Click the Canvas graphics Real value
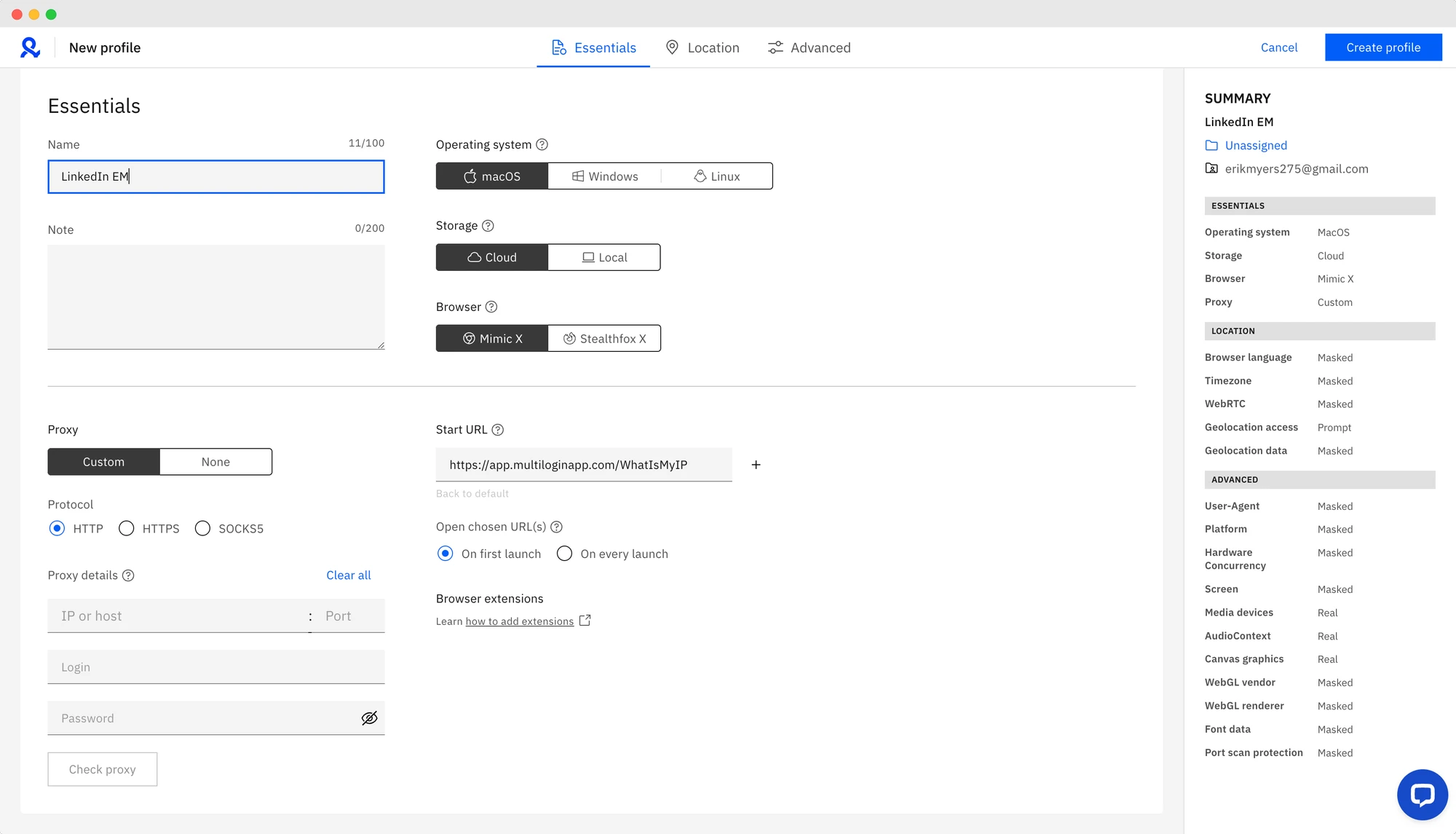Screen dimensions: 1456x834 coord(1328,659)
